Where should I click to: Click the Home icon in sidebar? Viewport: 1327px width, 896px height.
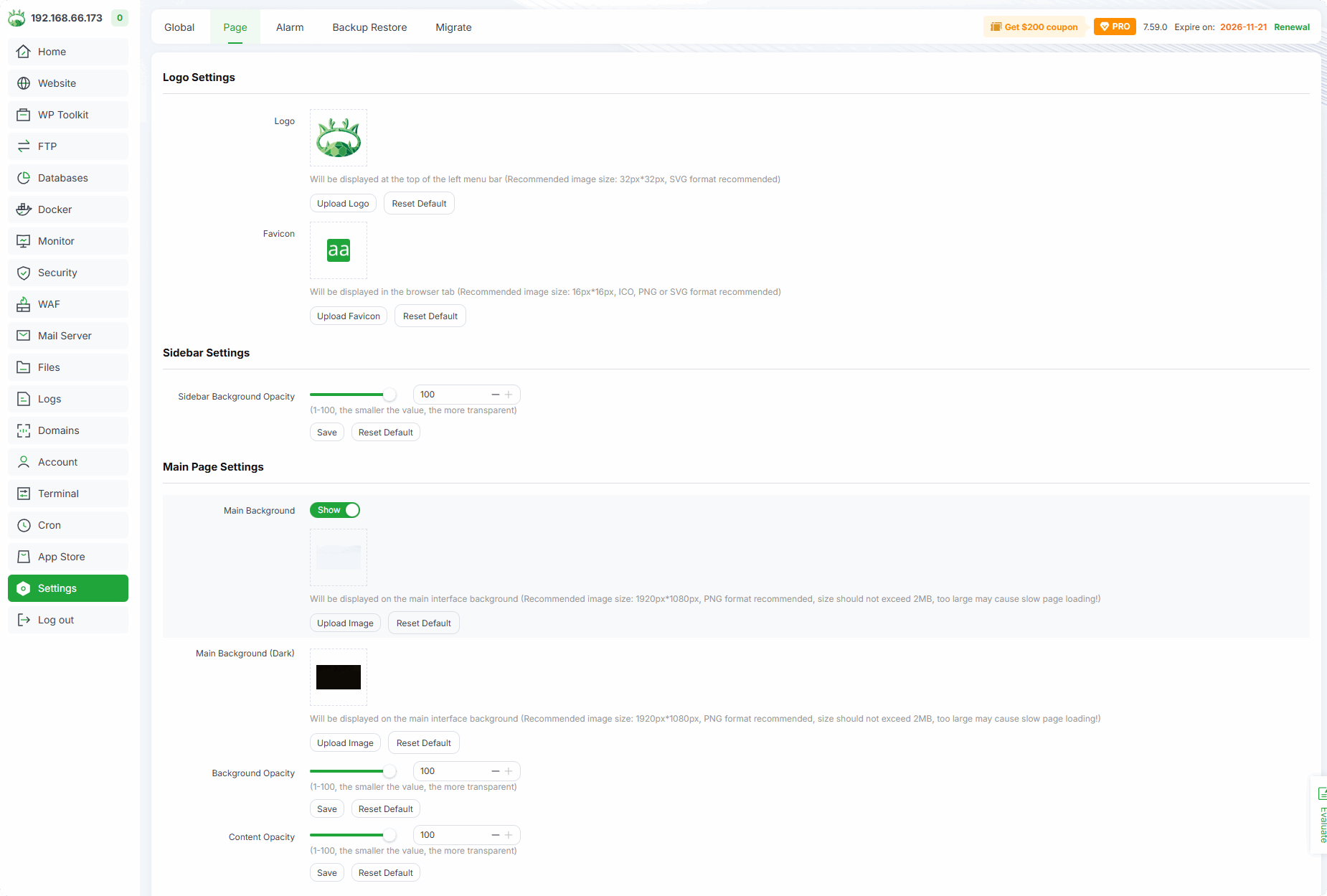tap(24, 52)
